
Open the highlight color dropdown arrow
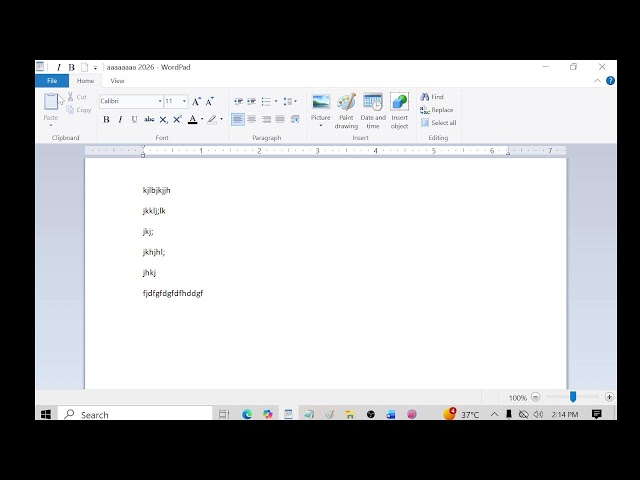click(222, 120)
